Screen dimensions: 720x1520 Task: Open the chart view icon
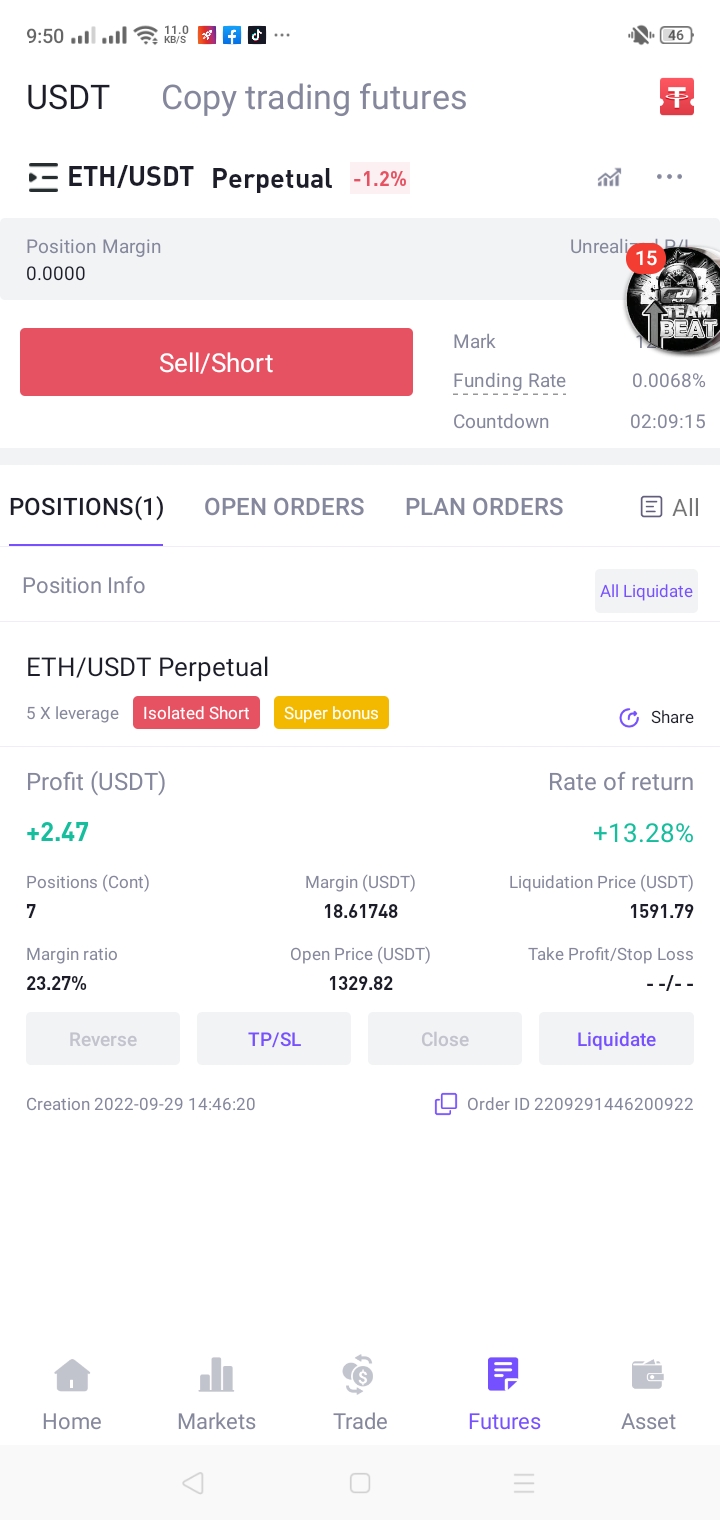click(609, 178)
